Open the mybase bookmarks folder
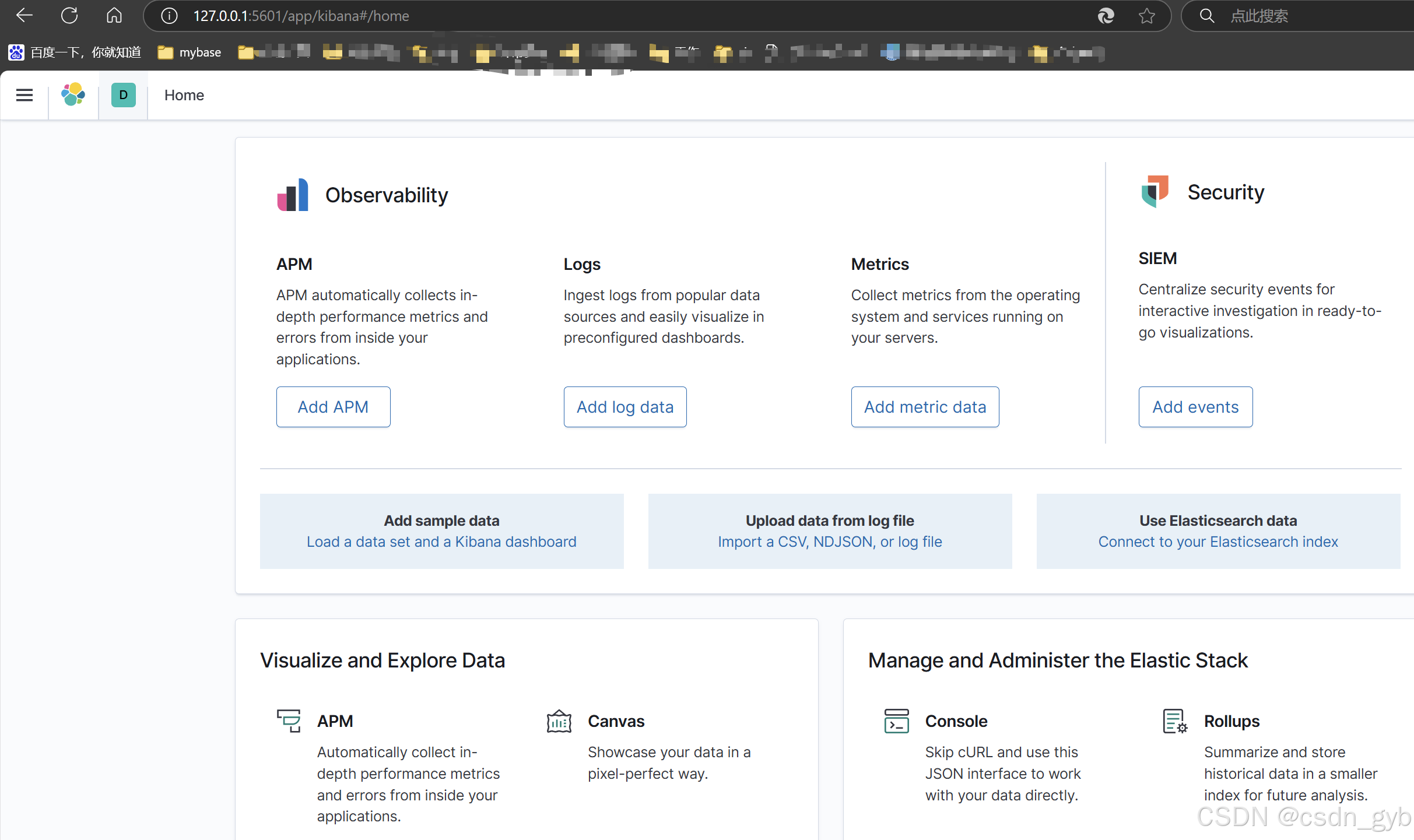 [190, 52]
